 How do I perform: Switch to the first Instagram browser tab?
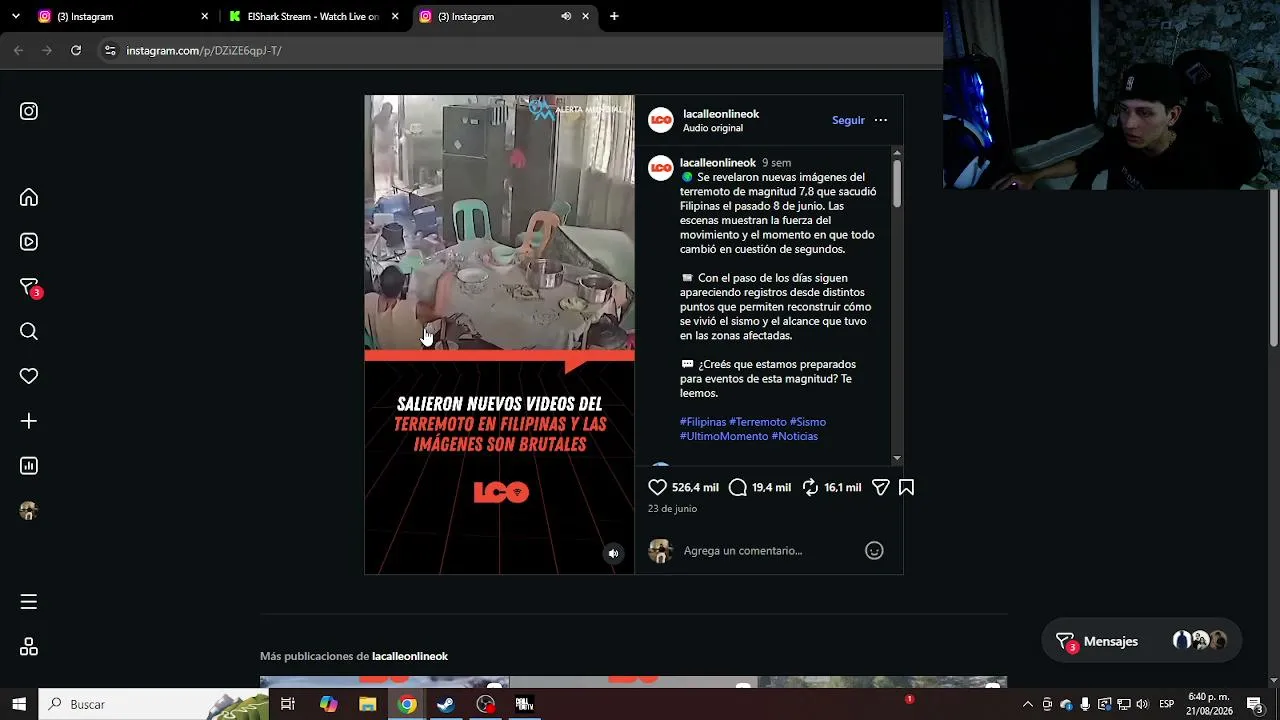pos(123,16)
